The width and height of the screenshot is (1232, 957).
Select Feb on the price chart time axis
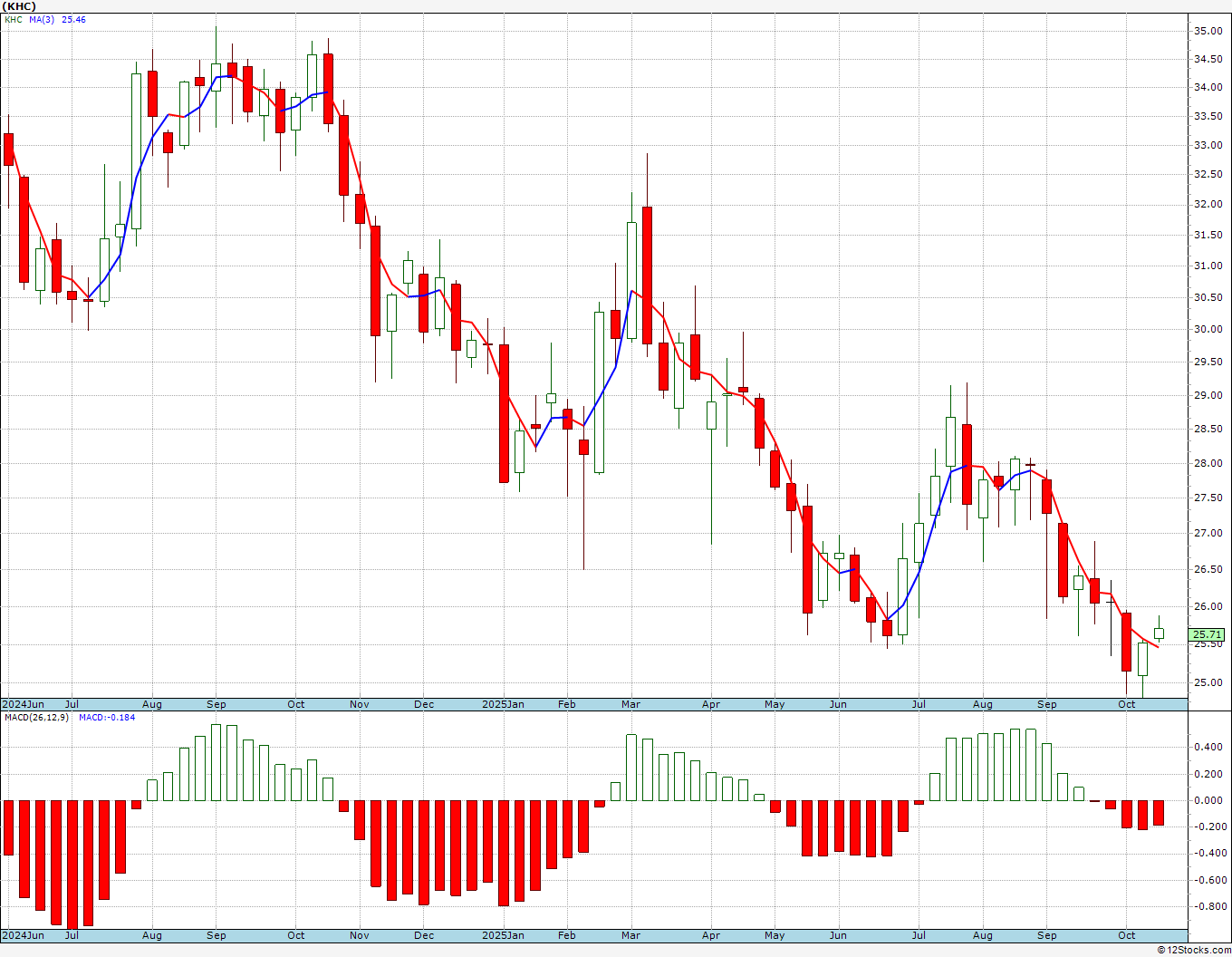(566, 704)
